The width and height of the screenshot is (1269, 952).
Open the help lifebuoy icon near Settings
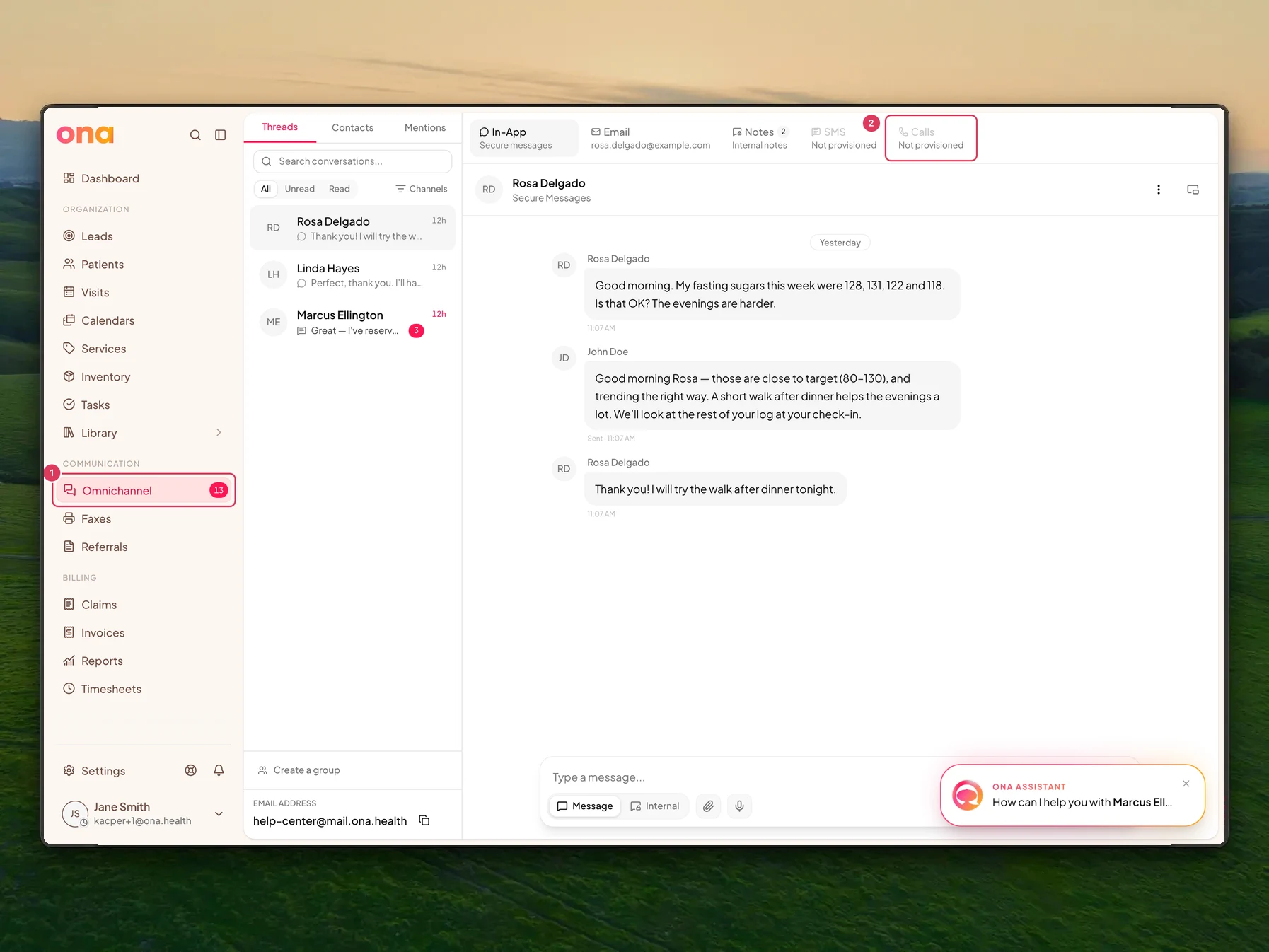[191, 770]
